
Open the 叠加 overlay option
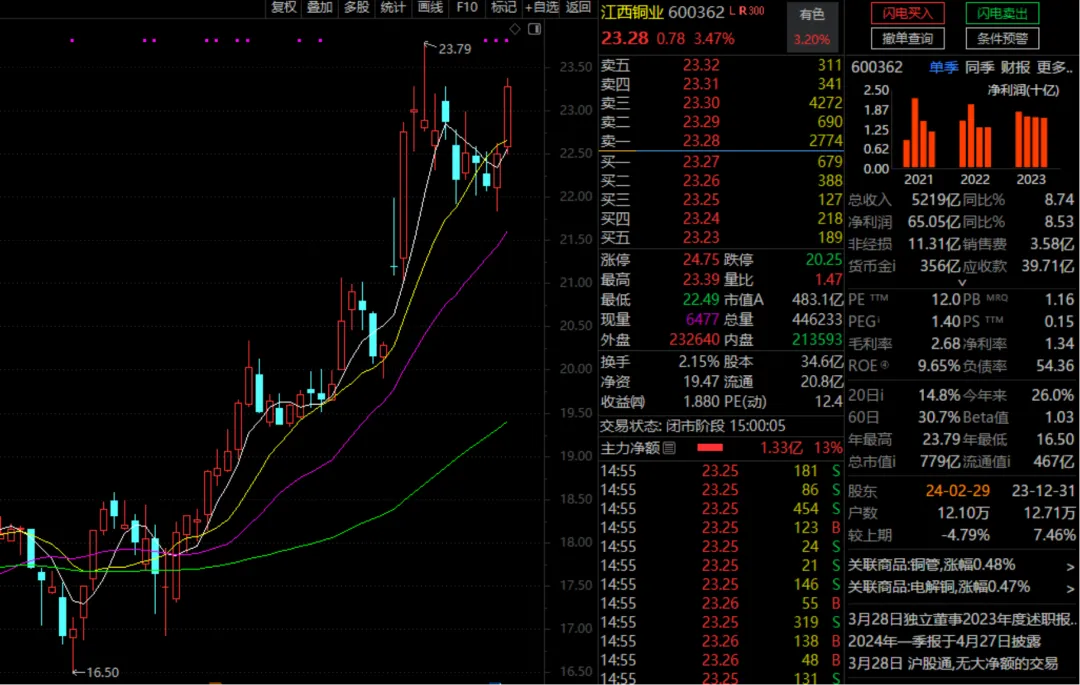(320, 8)
